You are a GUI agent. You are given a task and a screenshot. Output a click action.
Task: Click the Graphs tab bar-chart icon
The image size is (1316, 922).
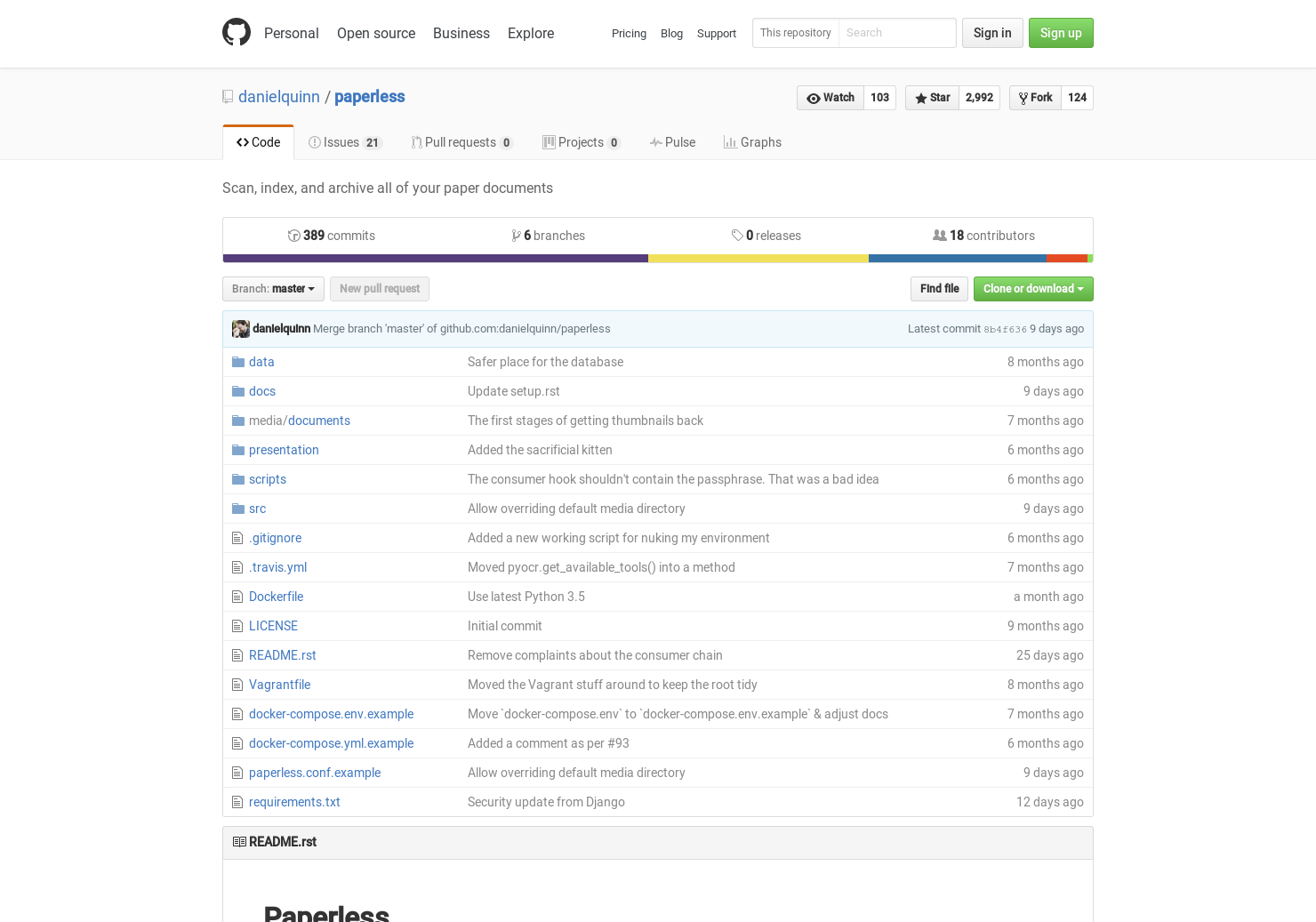pyautogui.click(x=730, y=142)
